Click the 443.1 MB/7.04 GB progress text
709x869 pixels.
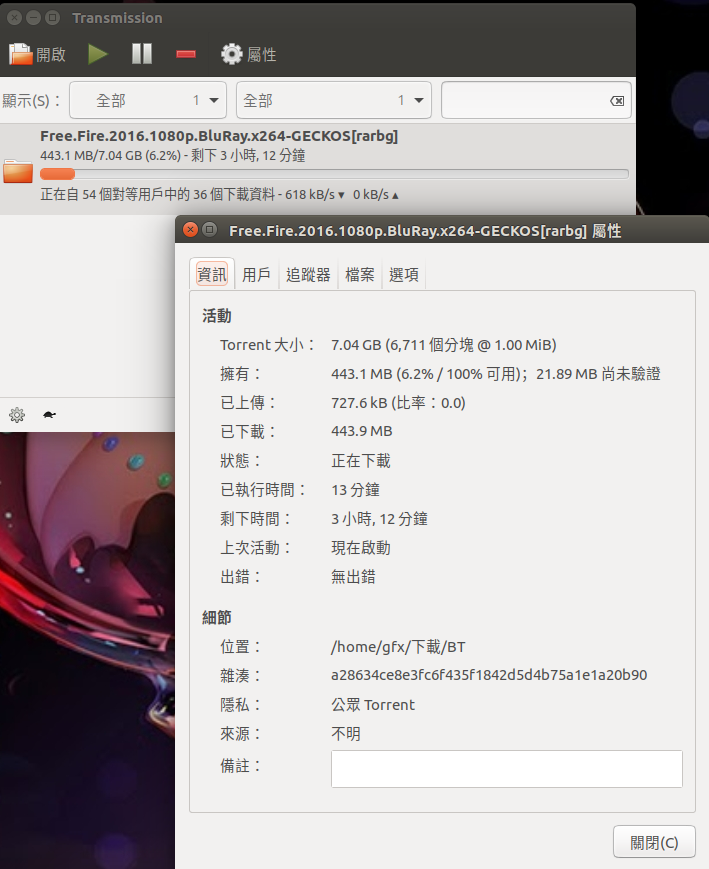[172, 155]
